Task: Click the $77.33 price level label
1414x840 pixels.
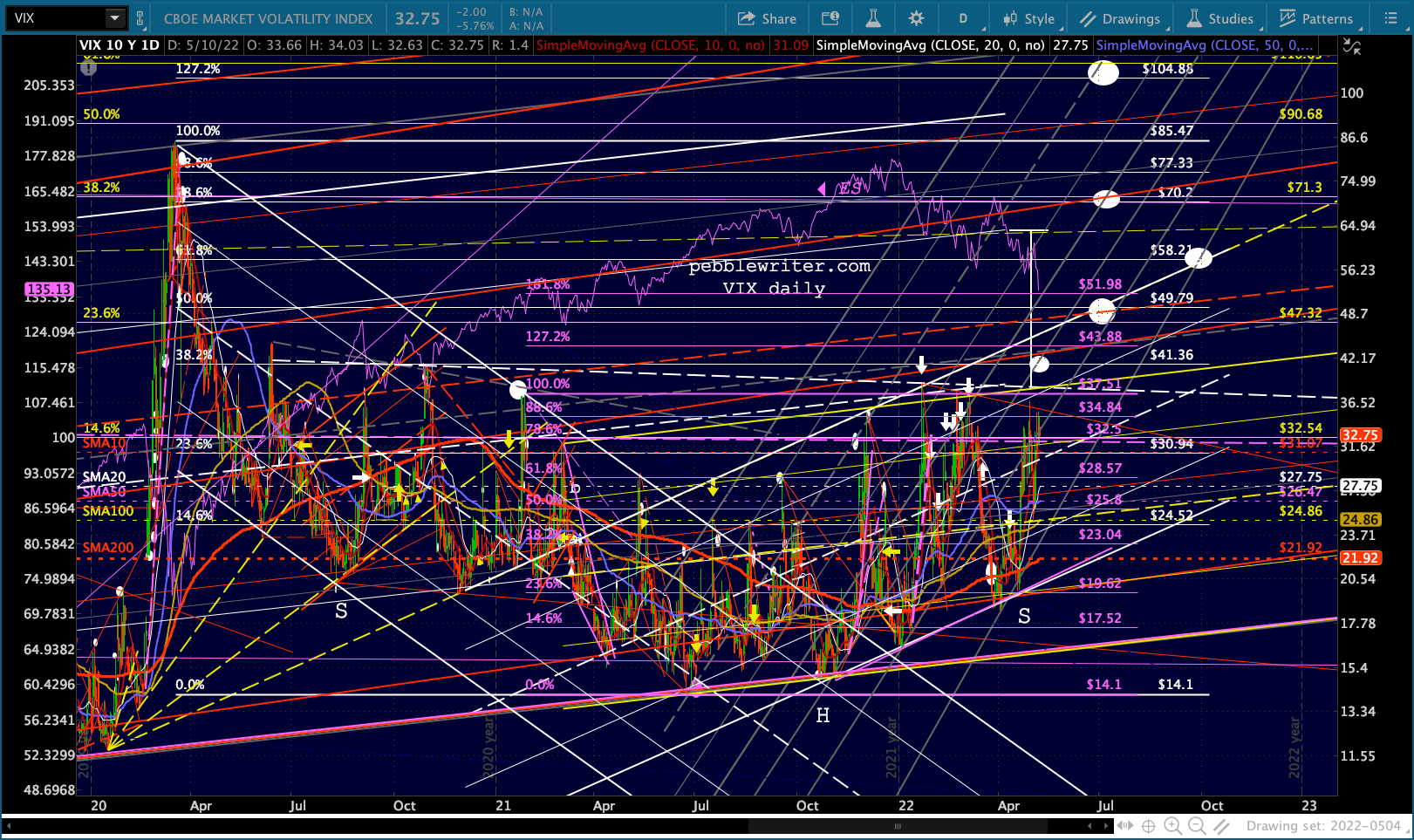Action: click(1172, 163)
